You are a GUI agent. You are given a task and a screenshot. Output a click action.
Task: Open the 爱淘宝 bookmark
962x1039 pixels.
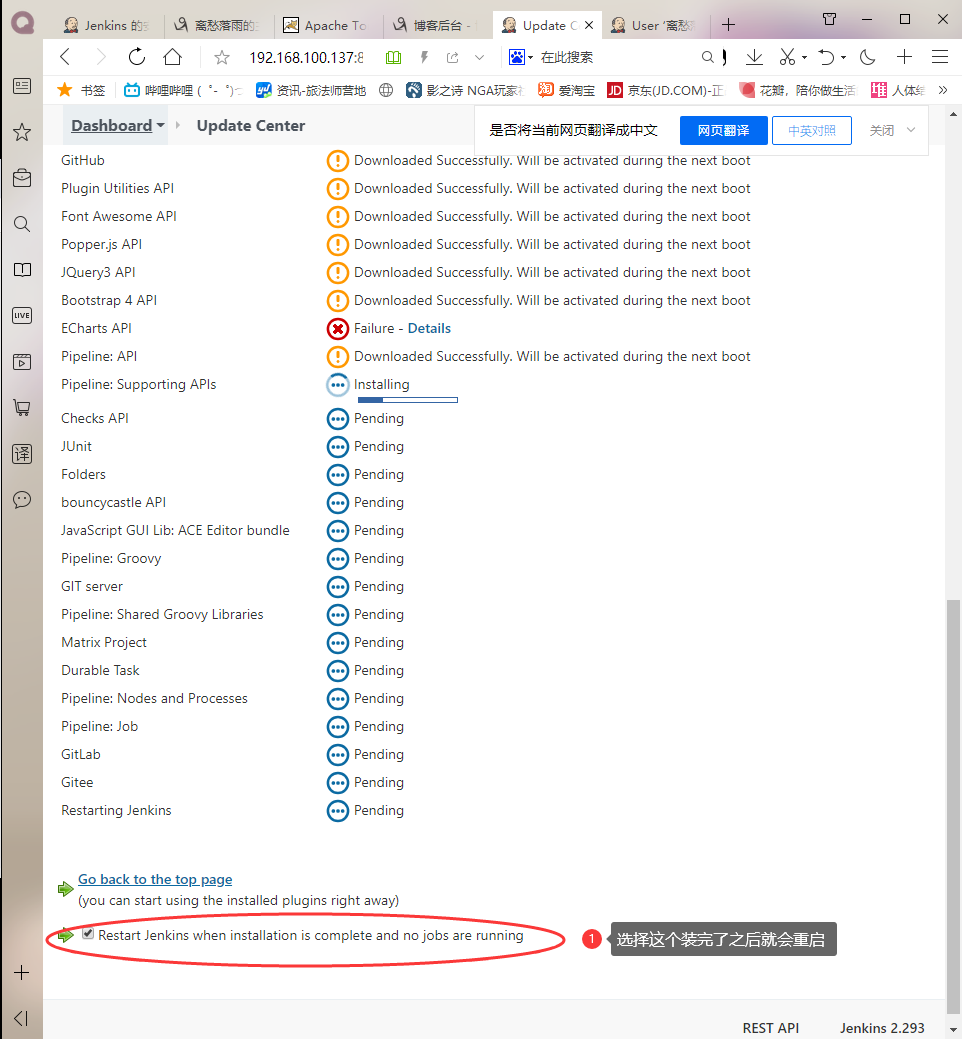pyautogui.click(x=566, y=90)
